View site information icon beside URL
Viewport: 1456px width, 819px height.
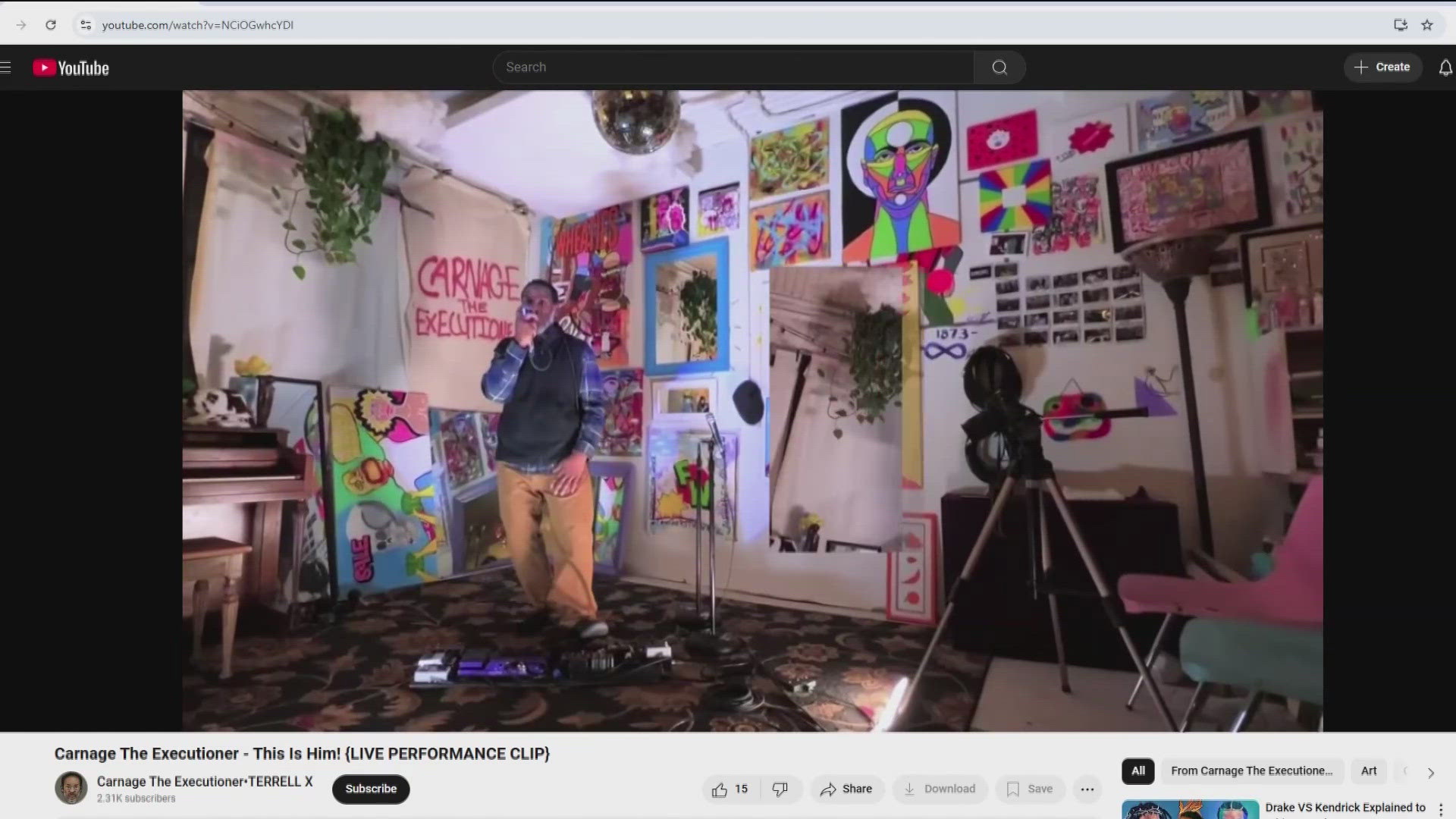click(86, 25)
